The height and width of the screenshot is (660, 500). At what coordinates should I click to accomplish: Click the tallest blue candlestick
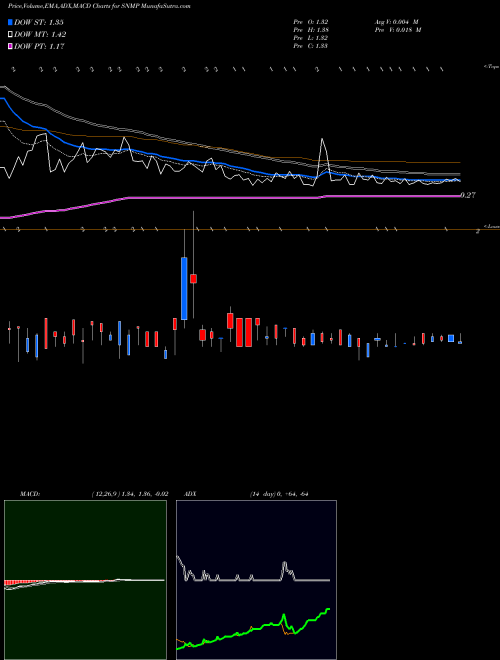(x=184, y=288)
